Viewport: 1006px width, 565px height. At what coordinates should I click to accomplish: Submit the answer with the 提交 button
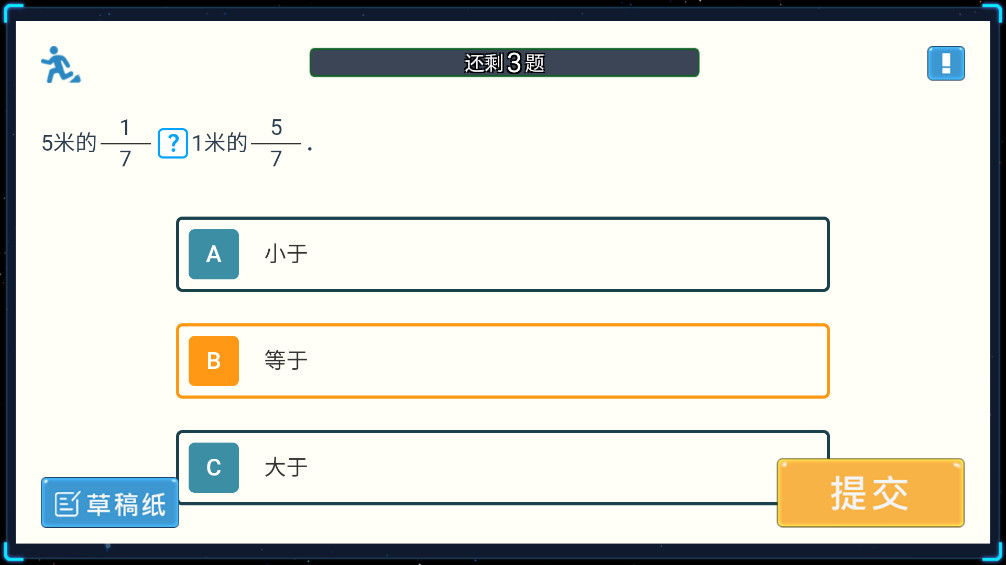tap(870, 493)
